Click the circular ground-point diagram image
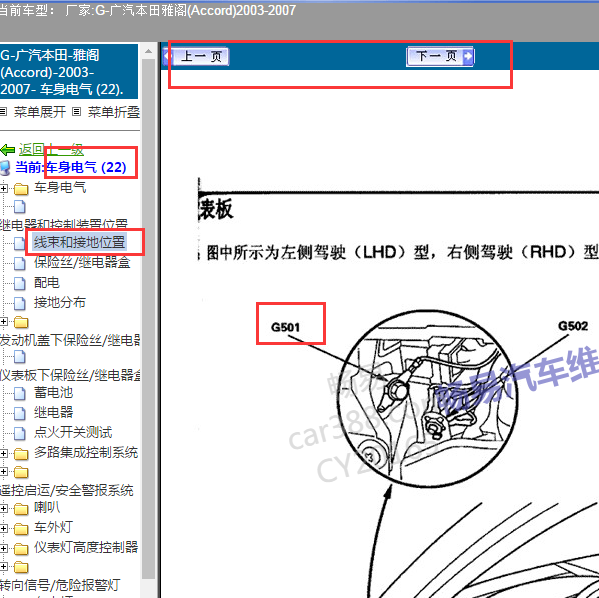The height and width of the screenshot is (598, 599). (428, 398)
